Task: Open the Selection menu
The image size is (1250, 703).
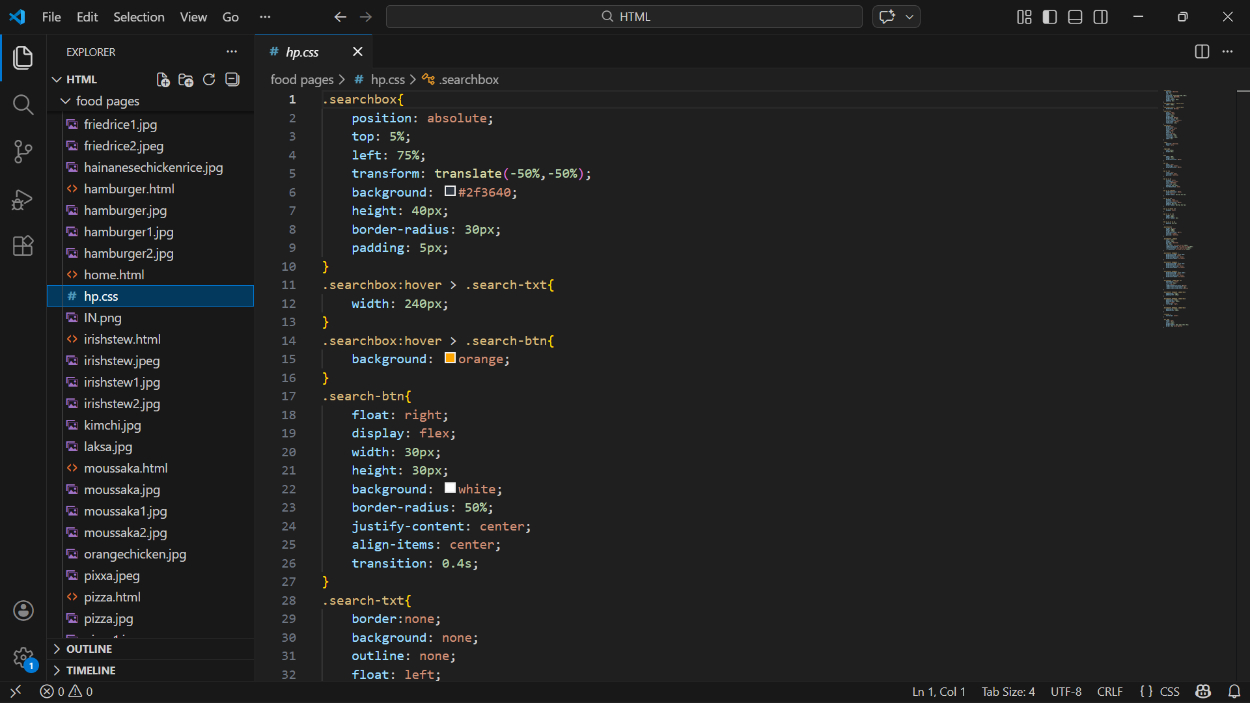Action: point(138,17)
